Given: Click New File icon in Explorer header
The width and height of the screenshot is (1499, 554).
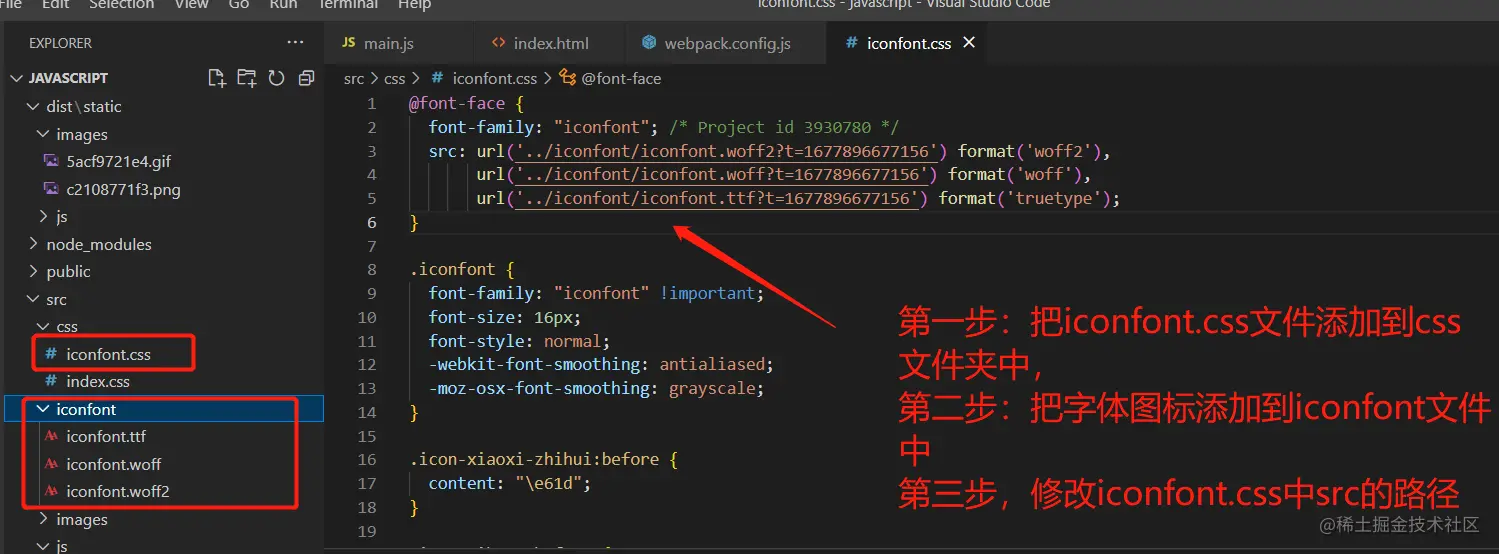Looking at the screenshot, I should [x=216, y=78].
